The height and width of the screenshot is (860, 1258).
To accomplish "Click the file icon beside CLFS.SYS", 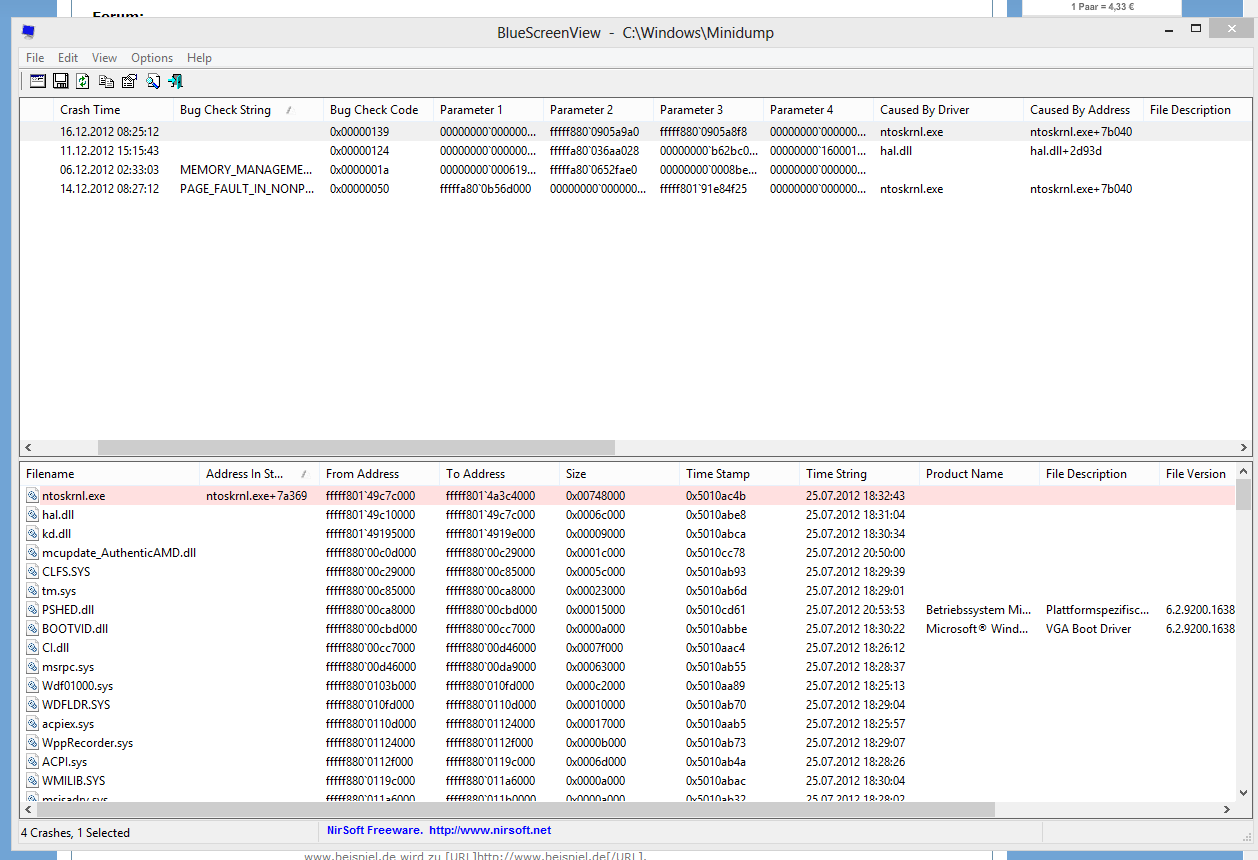I will 33,571.
